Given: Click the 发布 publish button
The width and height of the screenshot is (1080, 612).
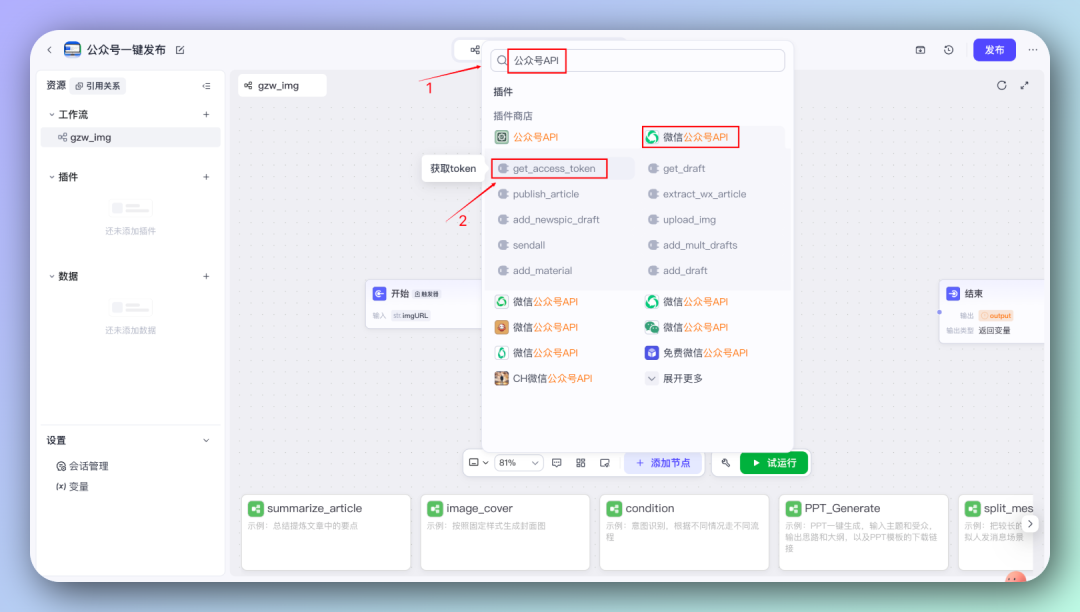Looking at the screenshot, I should pos(994,50).
